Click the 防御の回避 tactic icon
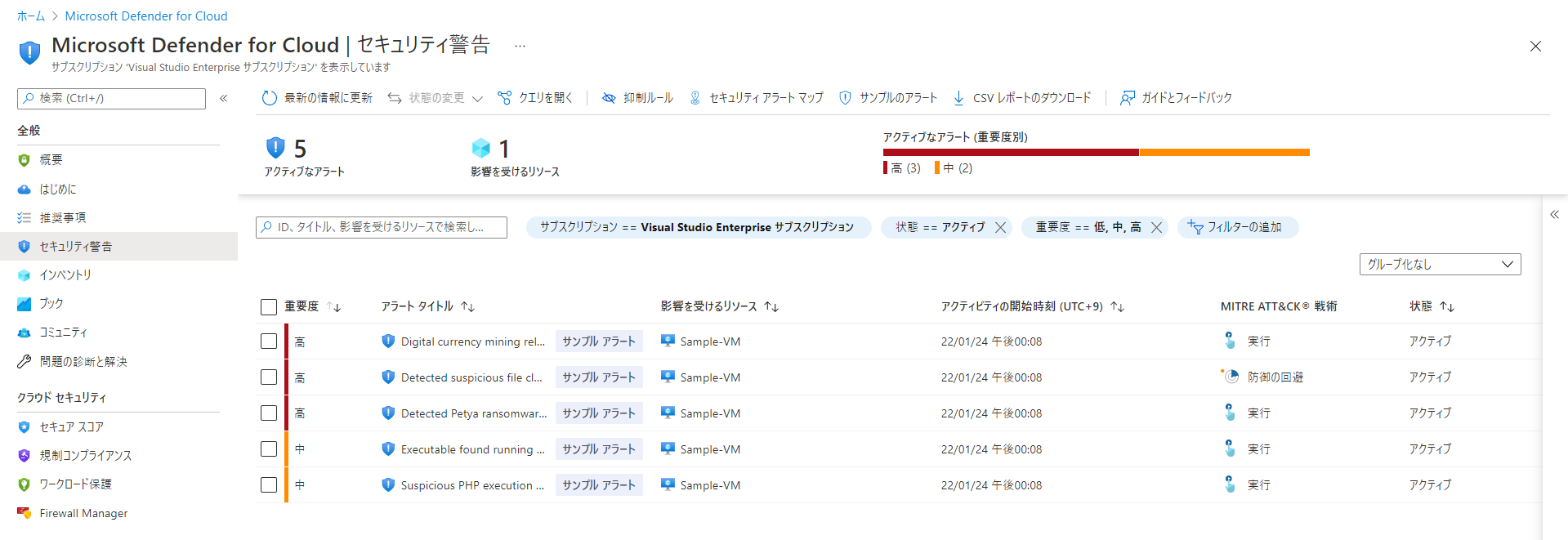The width and height of the screenshot is (1568, 540). [1230, 377]
